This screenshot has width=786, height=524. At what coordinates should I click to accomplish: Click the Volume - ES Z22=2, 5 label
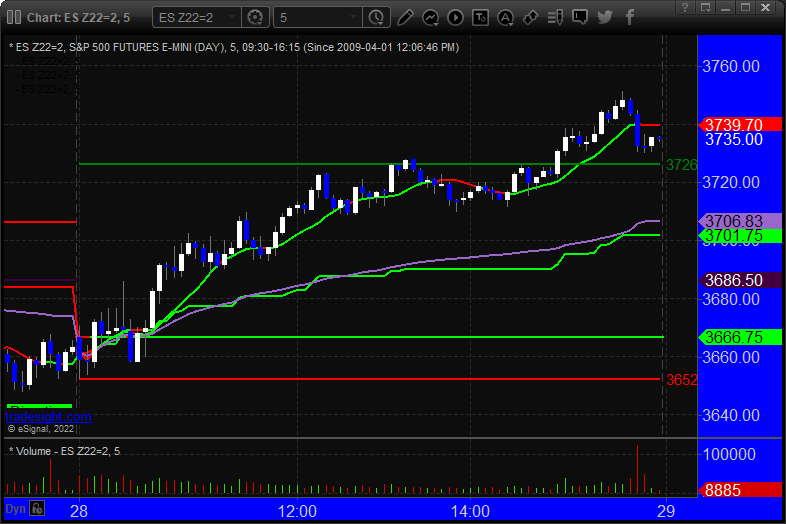[x=67, y=451]
